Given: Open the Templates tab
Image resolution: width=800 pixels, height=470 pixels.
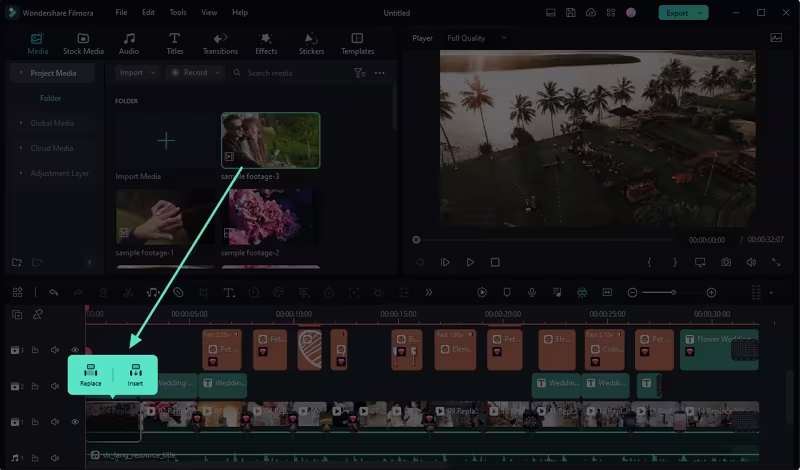Looking at the screenshot, I should point(357,44).
